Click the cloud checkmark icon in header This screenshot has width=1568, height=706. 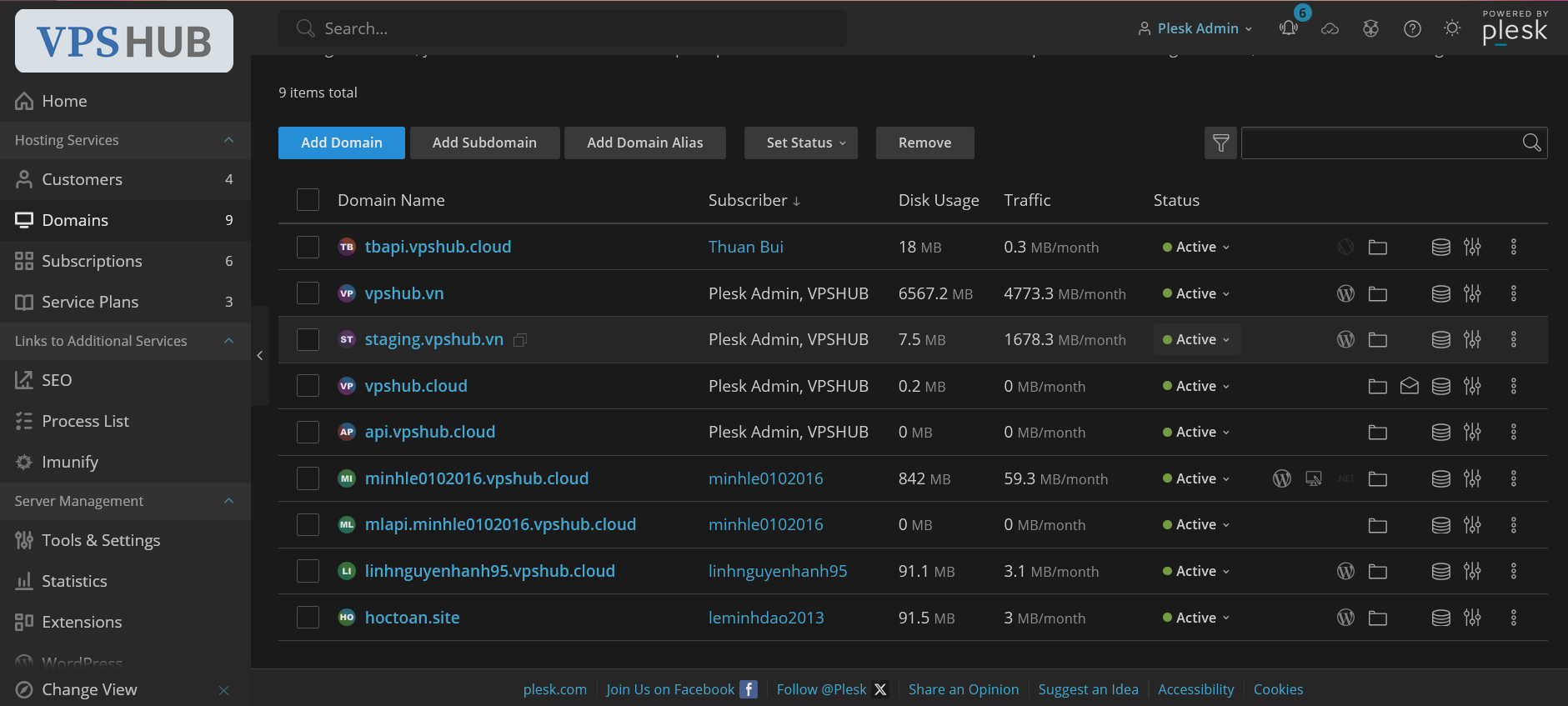coord(1330,28)
